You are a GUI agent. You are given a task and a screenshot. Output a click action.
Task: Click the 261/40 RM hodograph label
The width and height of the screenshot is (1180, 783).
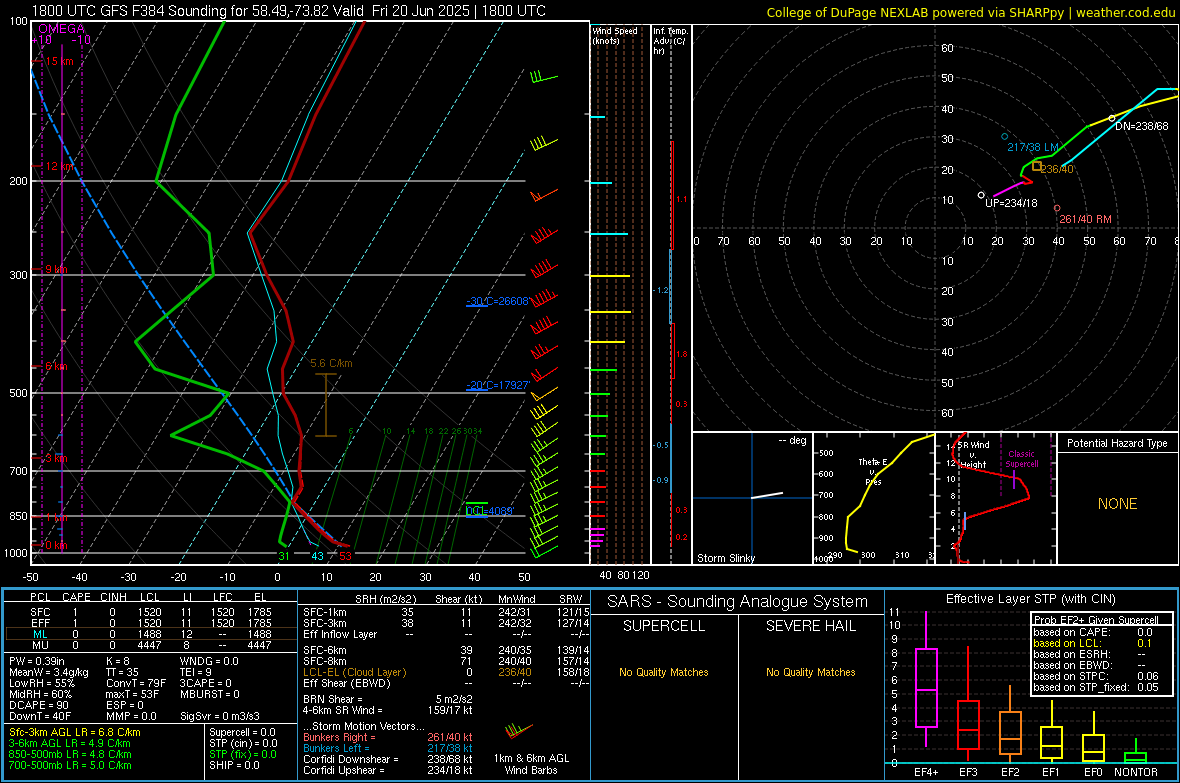tap(1085, 220)
